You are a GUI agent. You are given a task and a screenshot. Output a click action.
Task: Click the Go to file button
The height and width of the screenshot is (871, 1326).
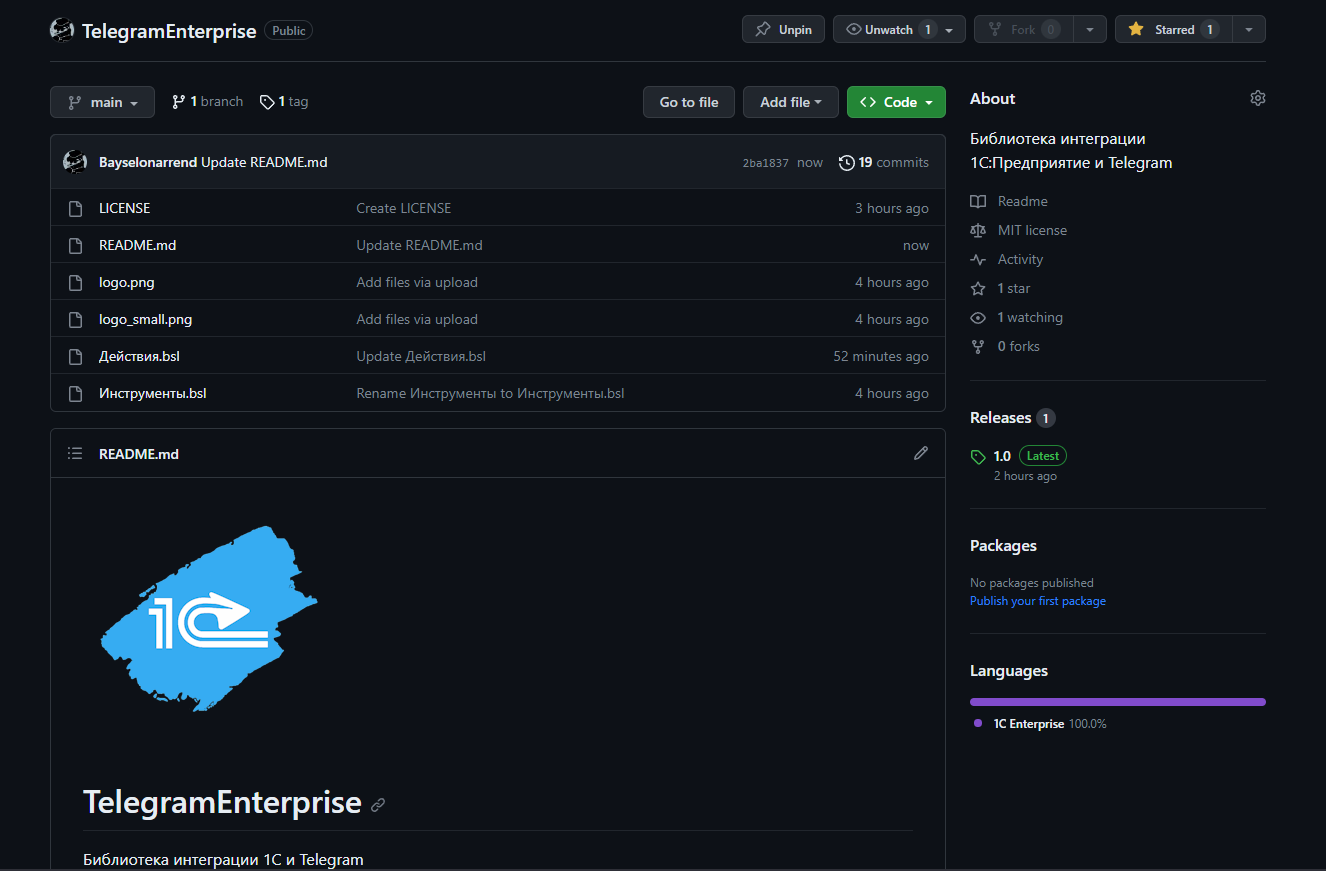pos(689,102)
